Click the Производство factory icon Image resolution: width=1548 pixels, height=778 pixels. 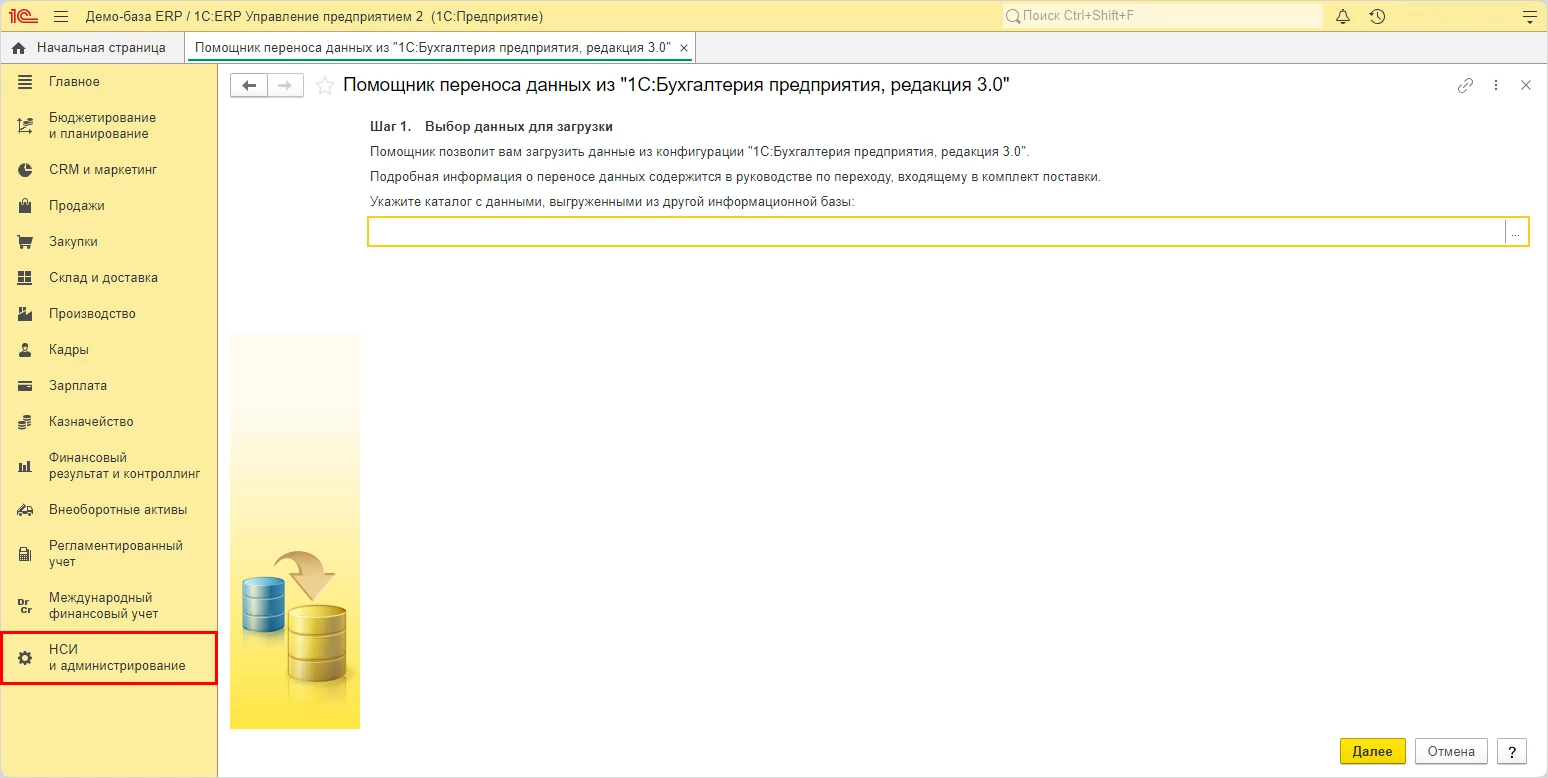[26, 314]
